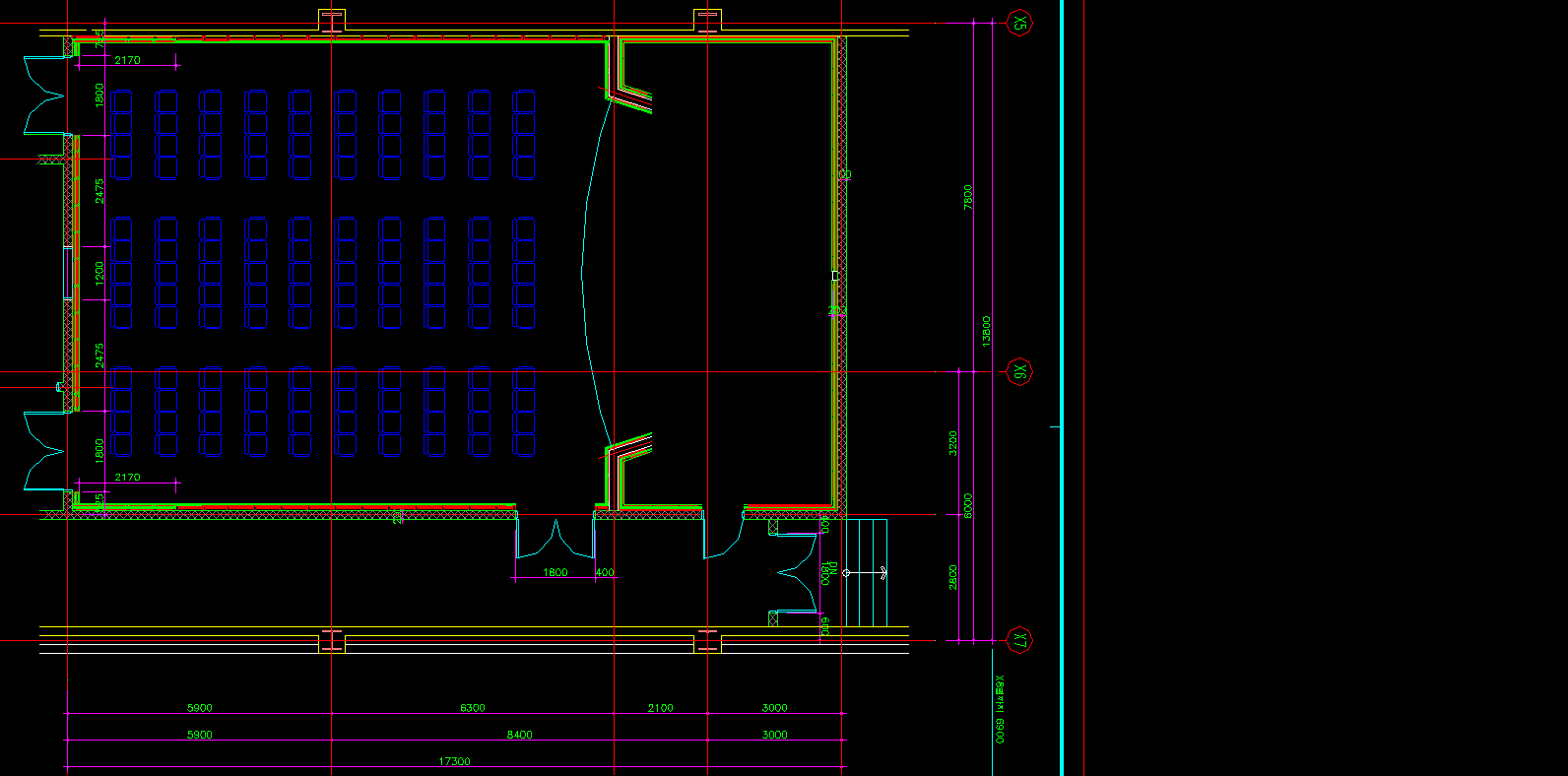Select the 1200 dimension on the left wall

pyautogui.click(x=99, y=273)
